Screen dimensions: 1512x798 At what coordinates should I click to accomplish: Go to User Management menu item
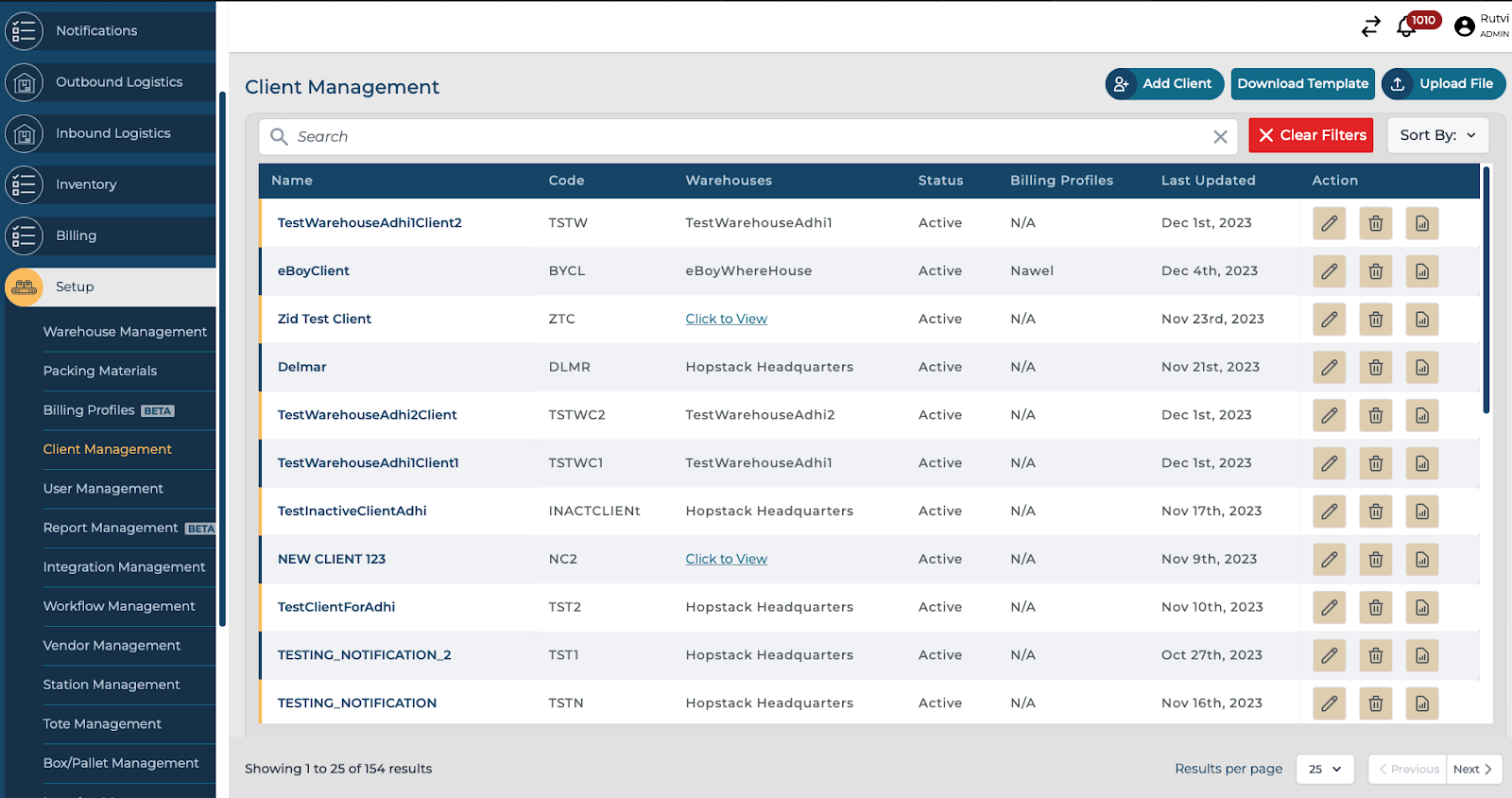(x=103, y=489)
